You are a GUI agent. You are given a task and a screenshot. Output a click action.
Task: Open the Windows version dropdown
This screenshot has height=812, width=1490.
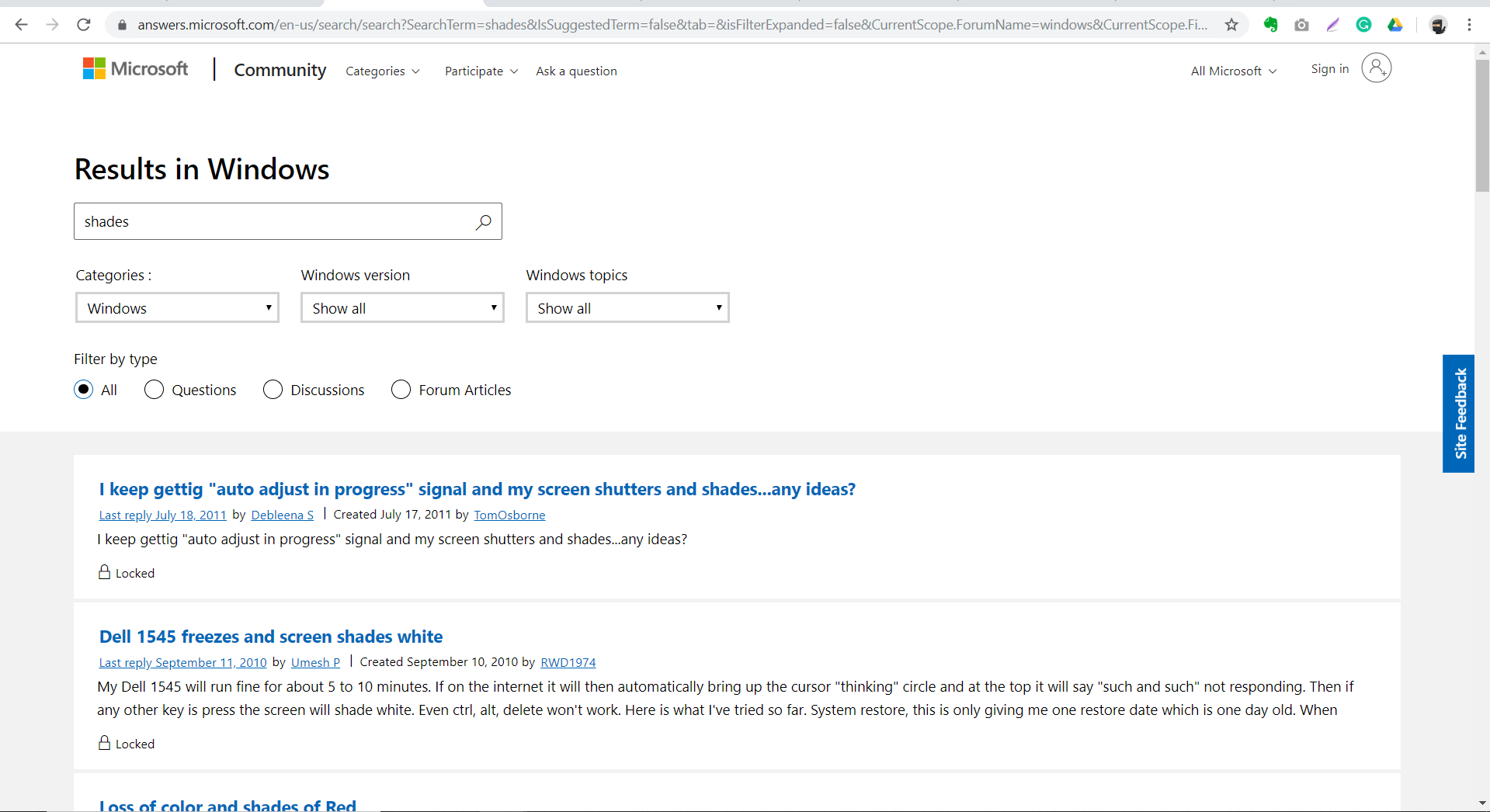pos(402,307)
